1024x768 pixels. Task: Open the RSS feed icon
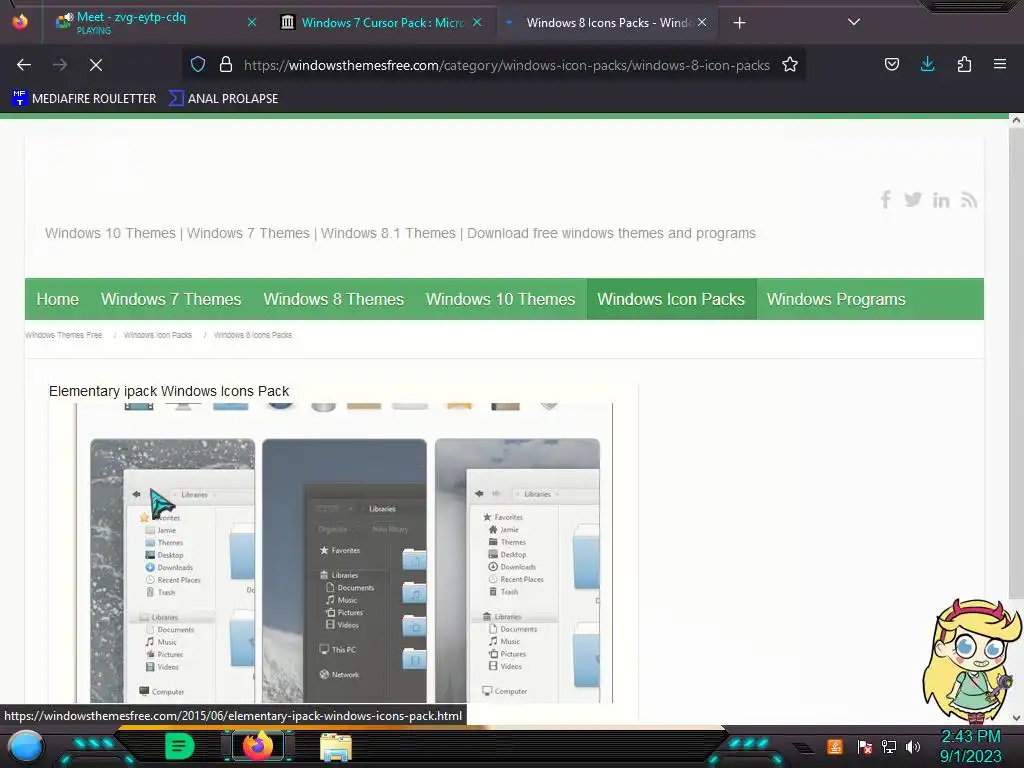pyautogui.click(x=969, y=200)
